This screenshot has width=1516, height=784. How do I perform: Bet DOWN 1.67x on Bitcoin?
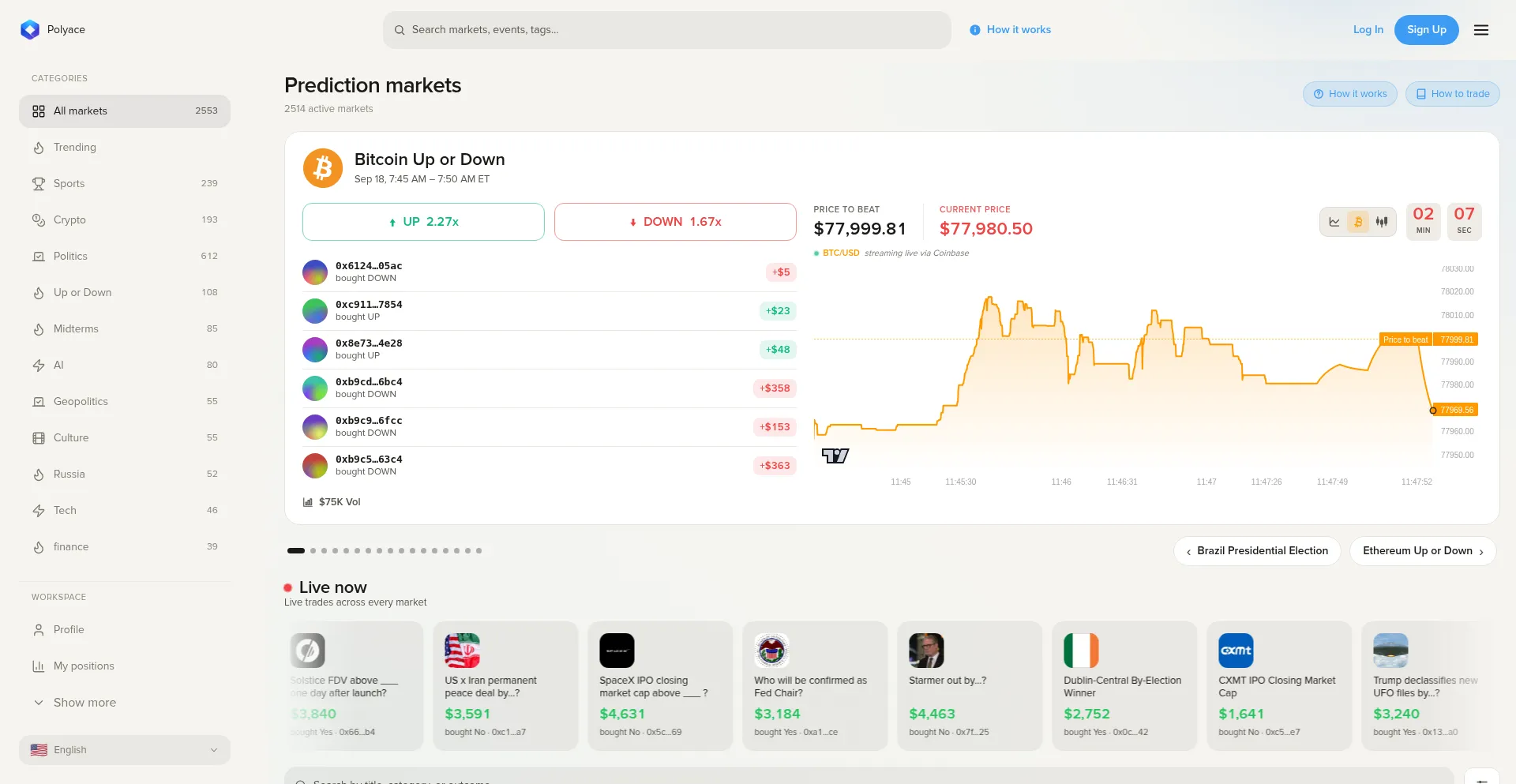click(x=675, y=222)
